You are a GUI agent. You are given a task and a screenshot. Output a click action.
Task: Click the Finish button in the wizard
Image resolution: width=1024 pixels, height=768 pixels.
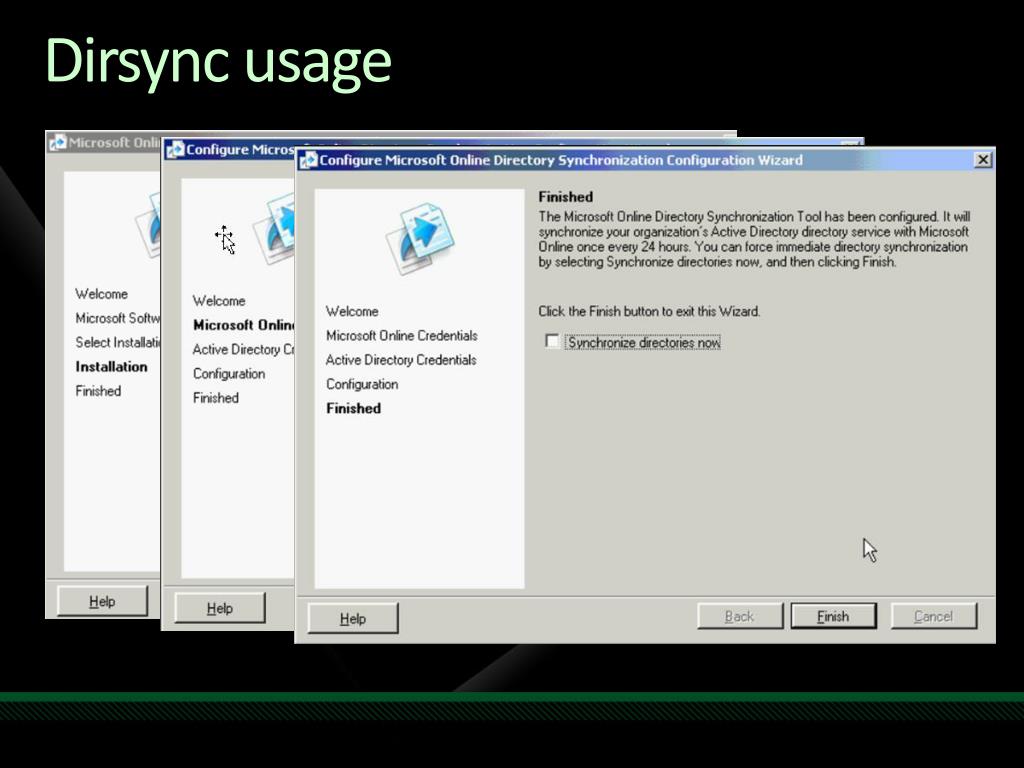tap(833, 616)
